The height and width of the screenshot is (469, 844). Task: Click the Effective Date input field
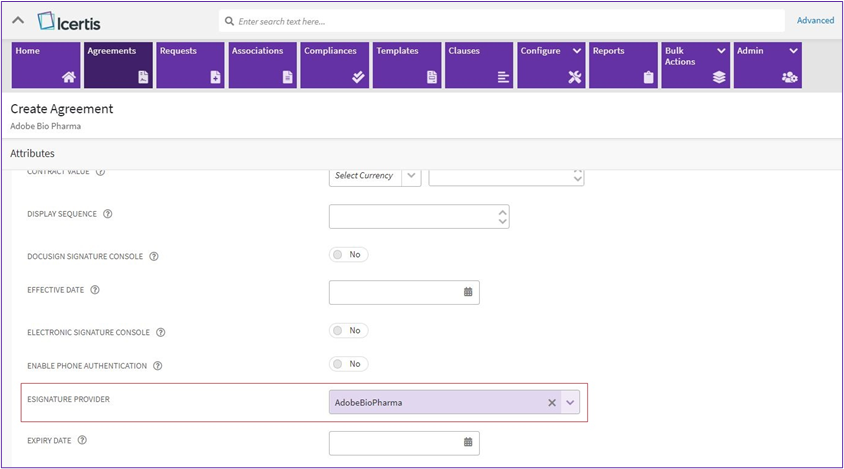click(394, 292)
